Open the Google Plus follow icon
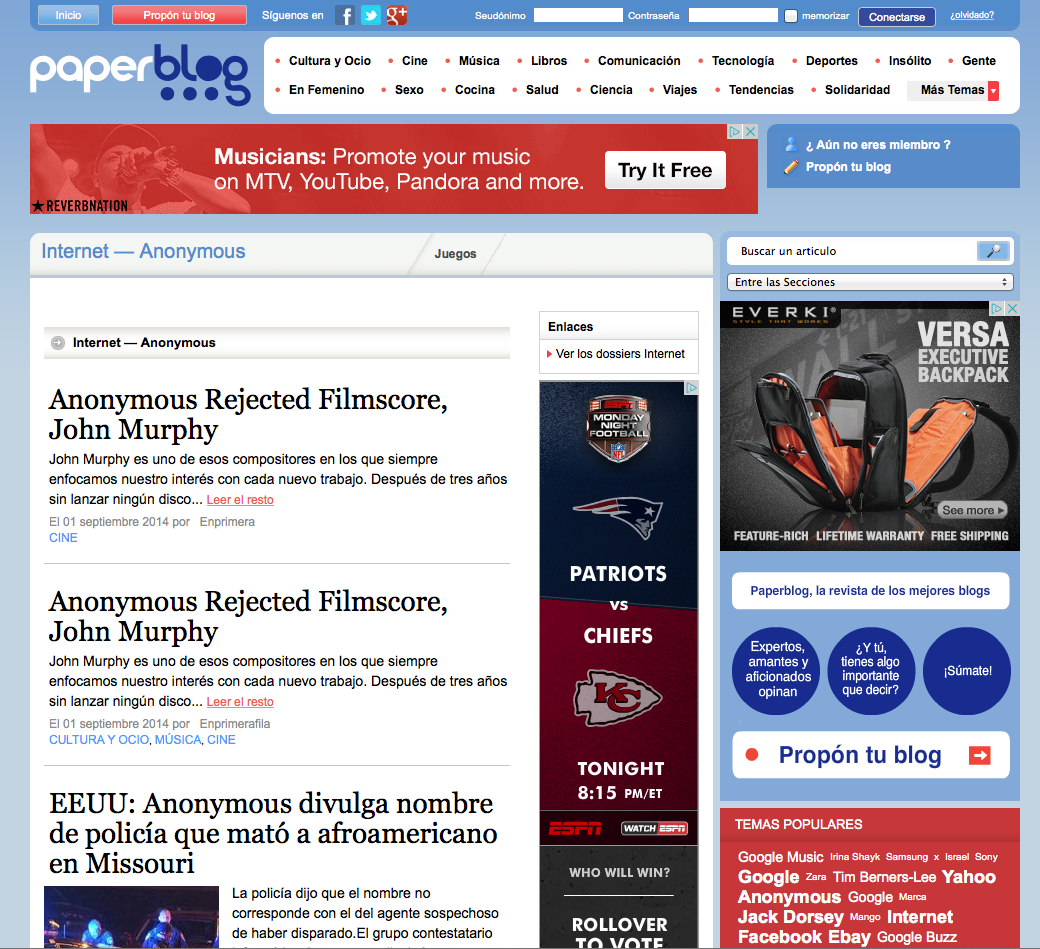The width and height of the screenshot is (1040, 949). (x=397, y=15)
